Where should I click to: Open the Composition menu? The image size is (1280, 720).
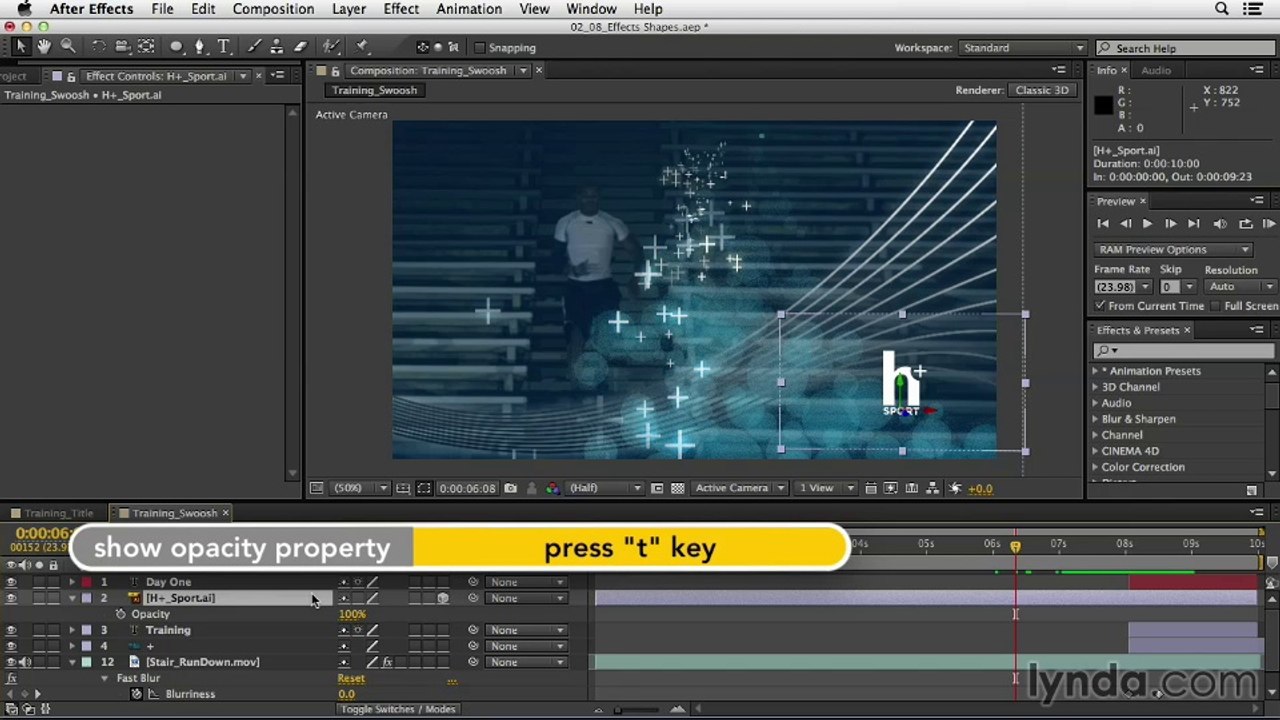pos(273,9)
